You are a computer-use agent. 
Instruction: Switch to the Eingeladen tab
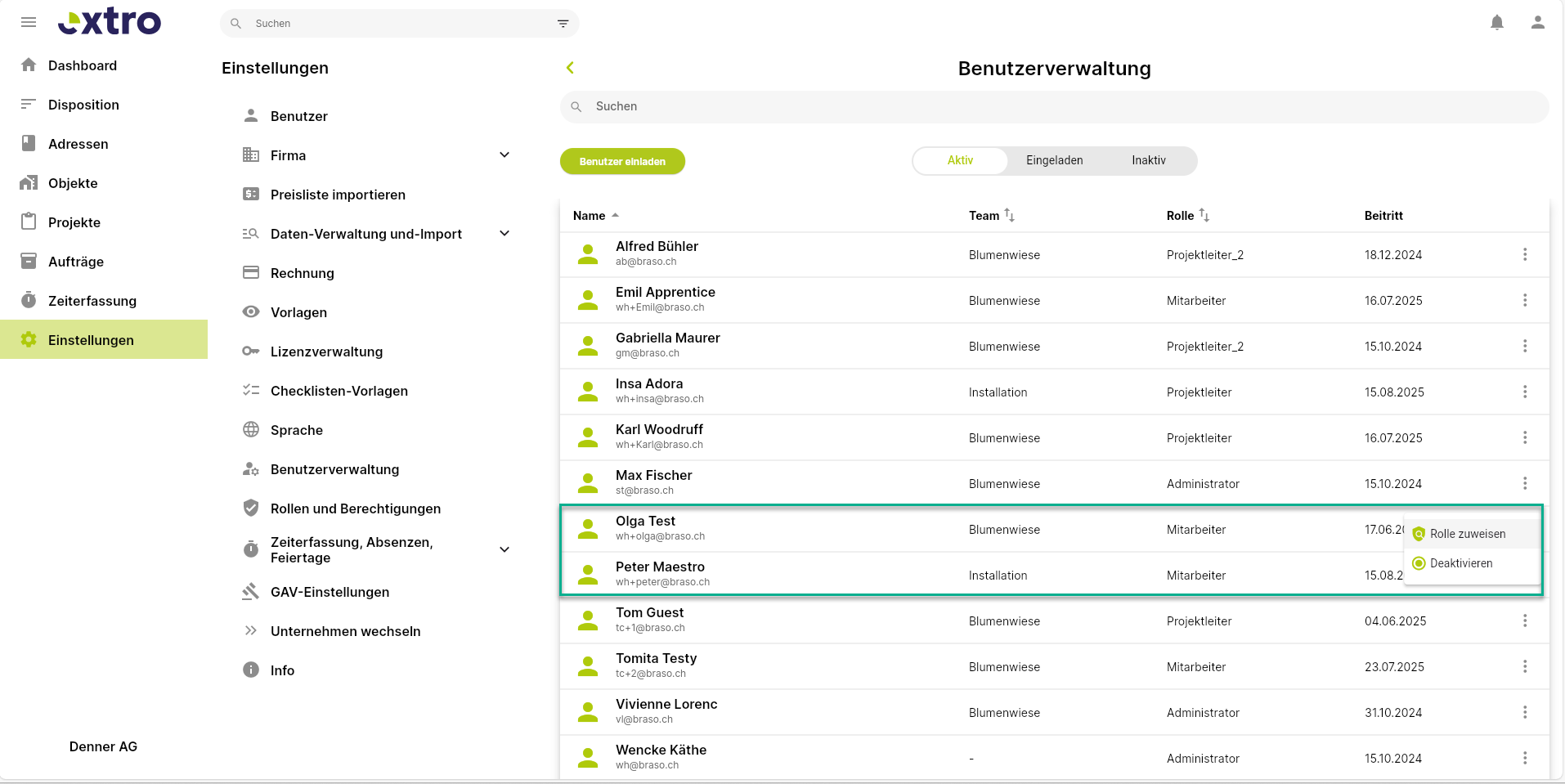click(1055, 160)
